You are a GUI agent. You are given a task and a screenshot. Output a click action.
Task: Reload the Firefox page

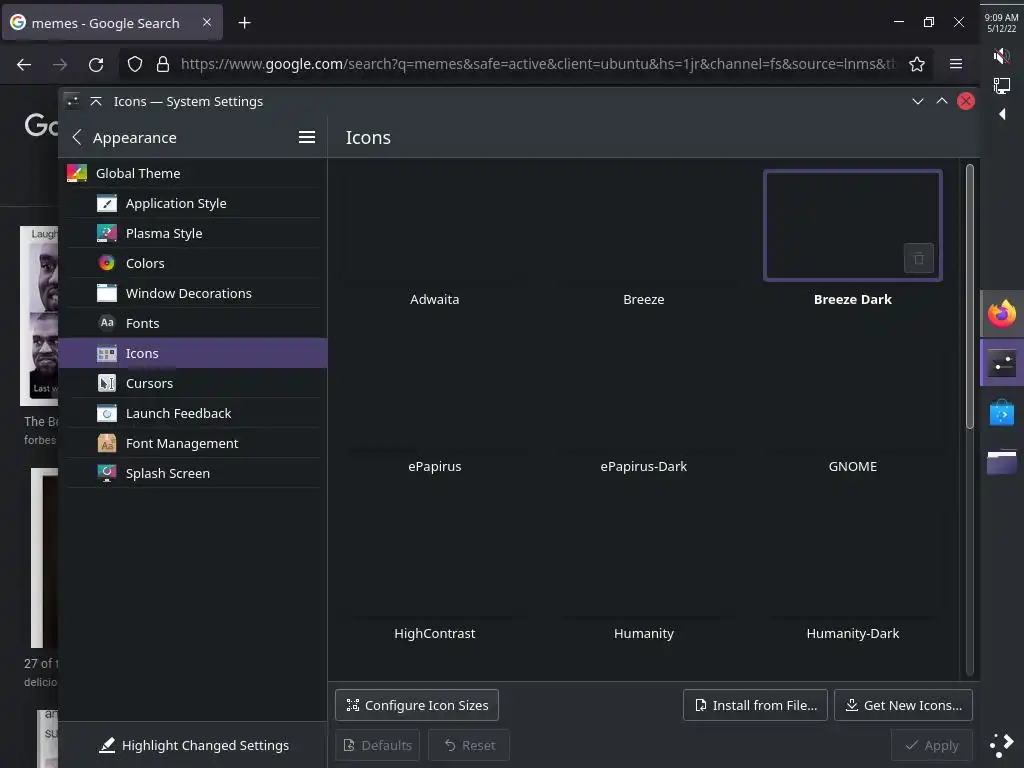96,64
